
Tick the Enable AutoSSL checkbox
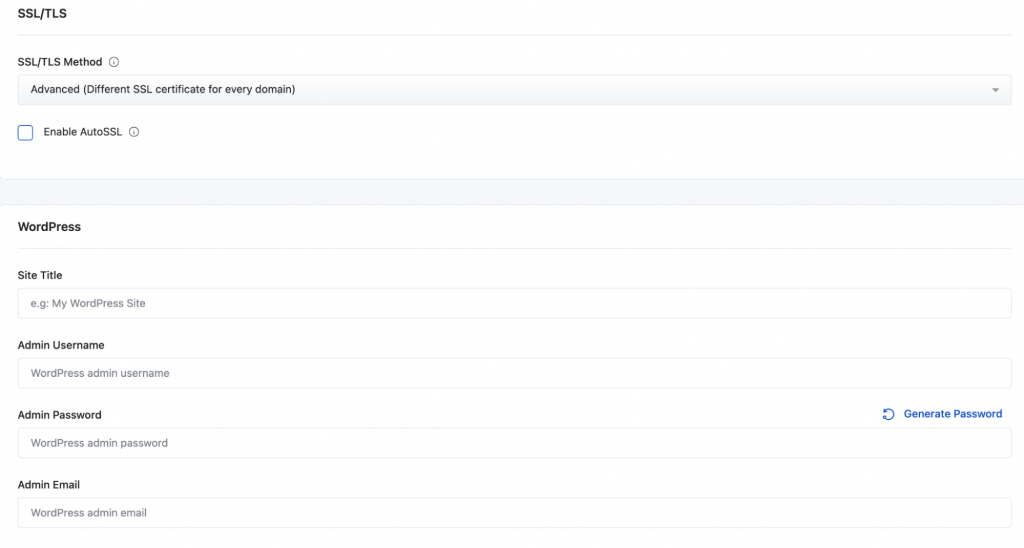click(x=25, y=133)
